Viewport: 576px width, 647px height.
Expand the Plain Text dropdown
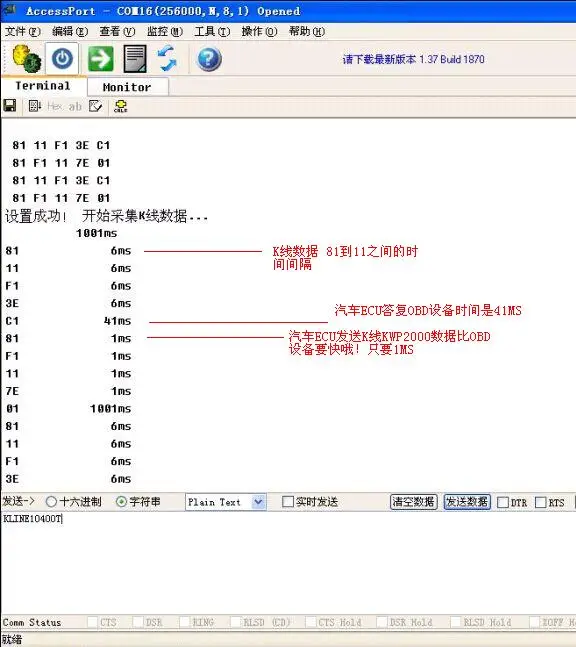click(259, 502)
